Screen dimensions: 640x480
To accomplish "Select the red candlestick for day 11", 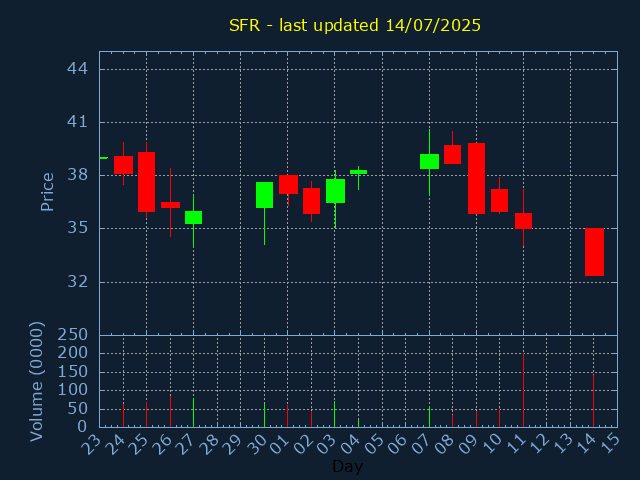I will click(x=523, y=221).
